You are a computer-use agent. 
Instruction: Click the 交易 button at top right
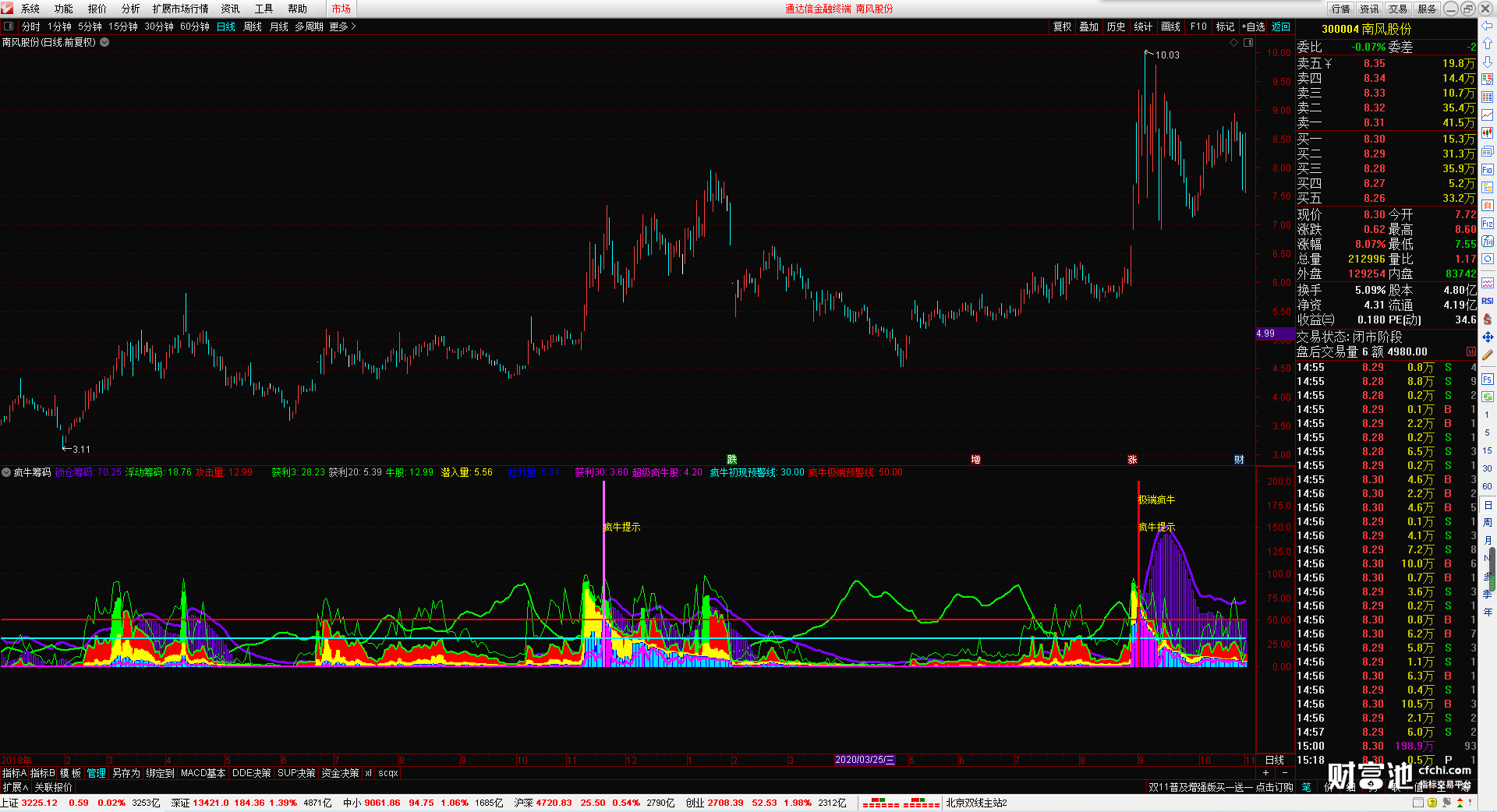pyautogui.click(x=1398, y=9)
